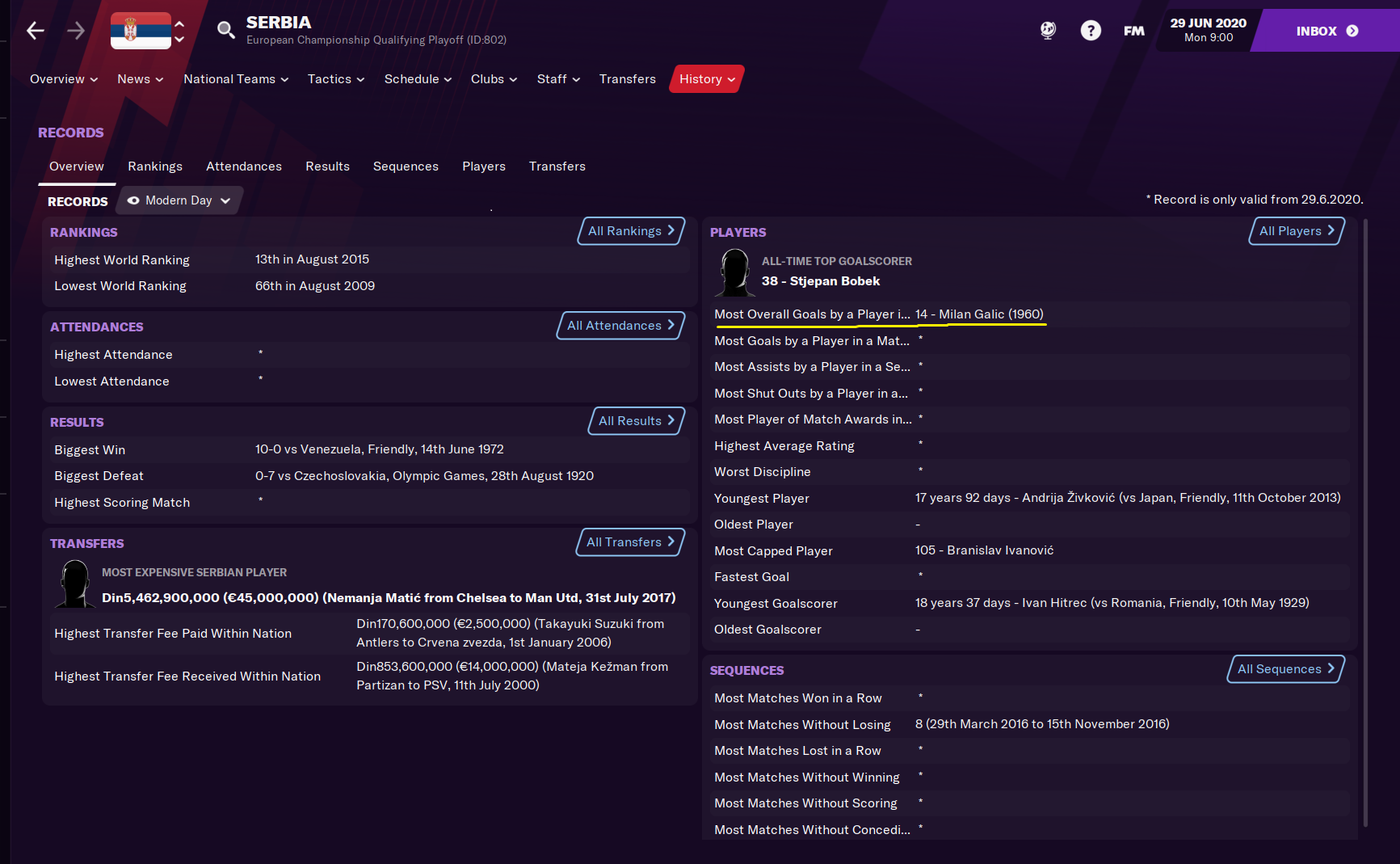
Task: Switch to the Results tab
Action: coord(327,166)
